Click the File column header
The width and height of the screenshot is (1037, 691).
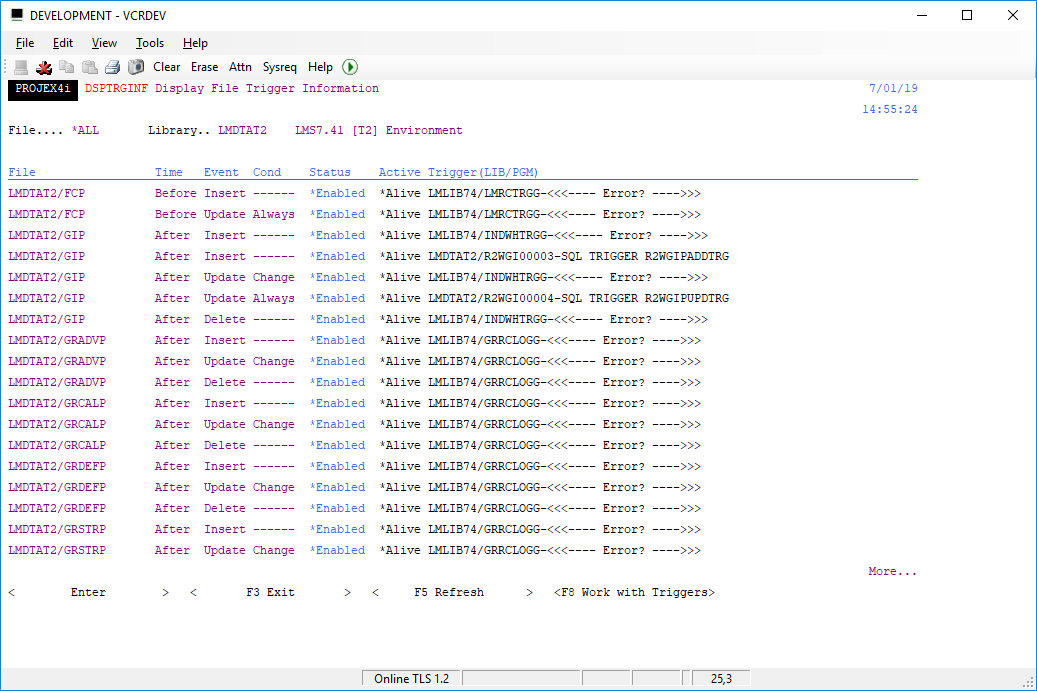click(22, 173)
